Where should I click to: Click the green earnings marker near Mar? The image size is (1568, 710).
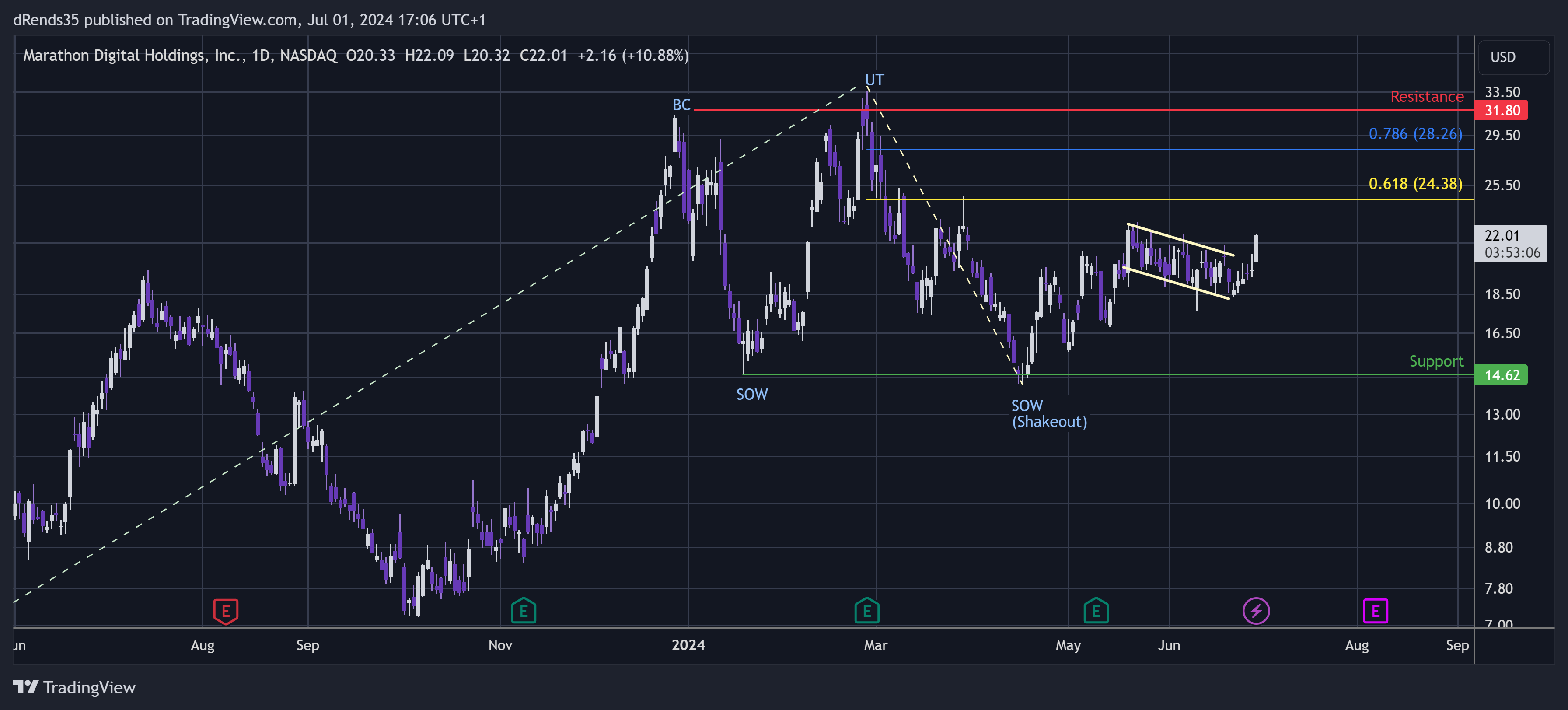(x=867, y=611)
